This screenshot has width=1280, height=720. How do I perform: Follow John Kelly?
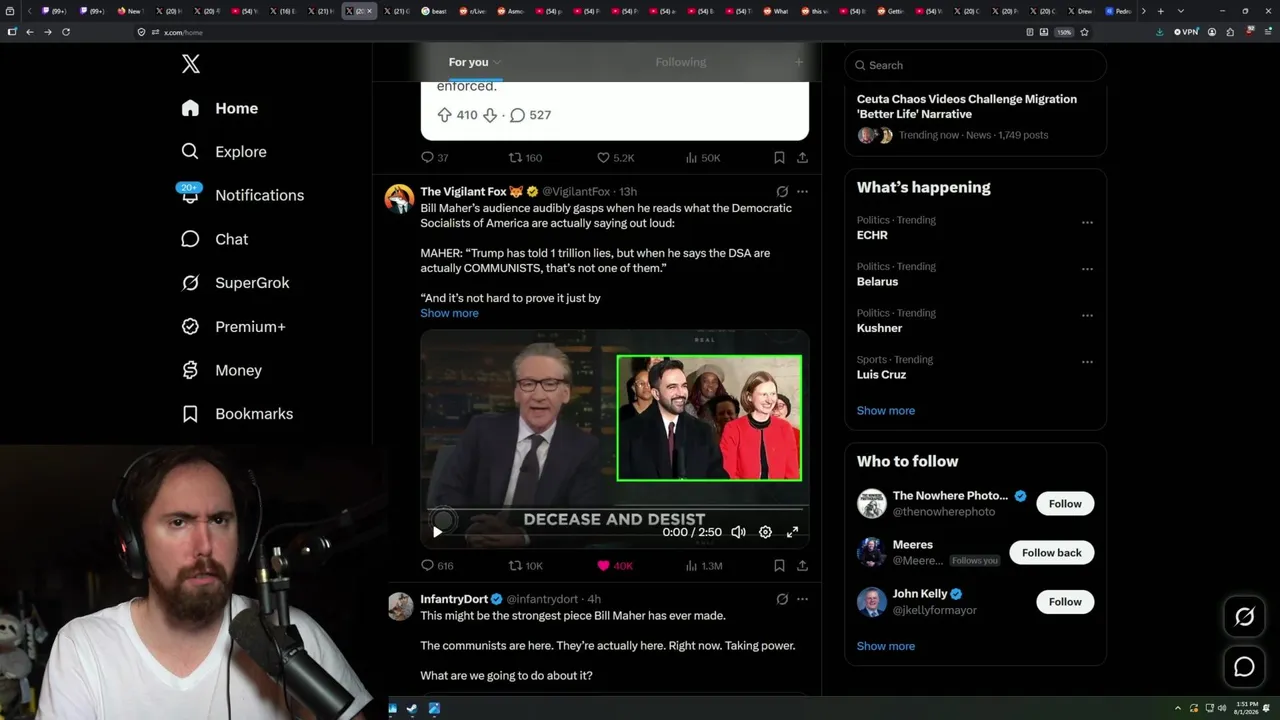pyautogui.click(x=1065, y=602)
